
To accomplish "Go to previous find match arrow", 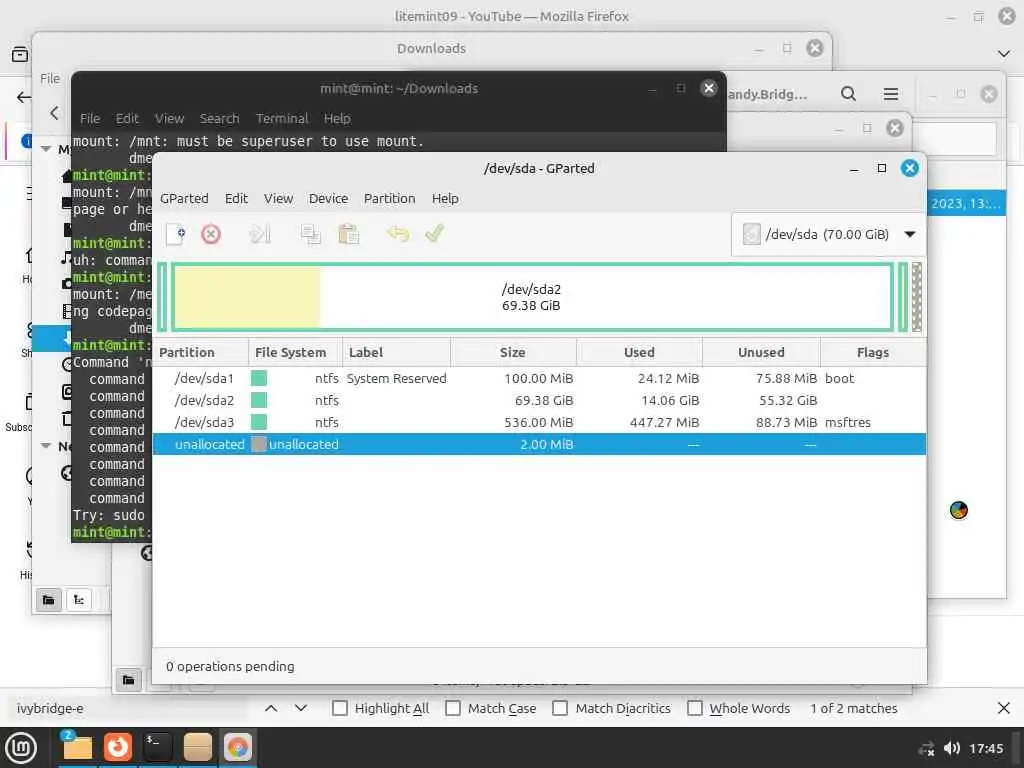I will pos(271,708).
